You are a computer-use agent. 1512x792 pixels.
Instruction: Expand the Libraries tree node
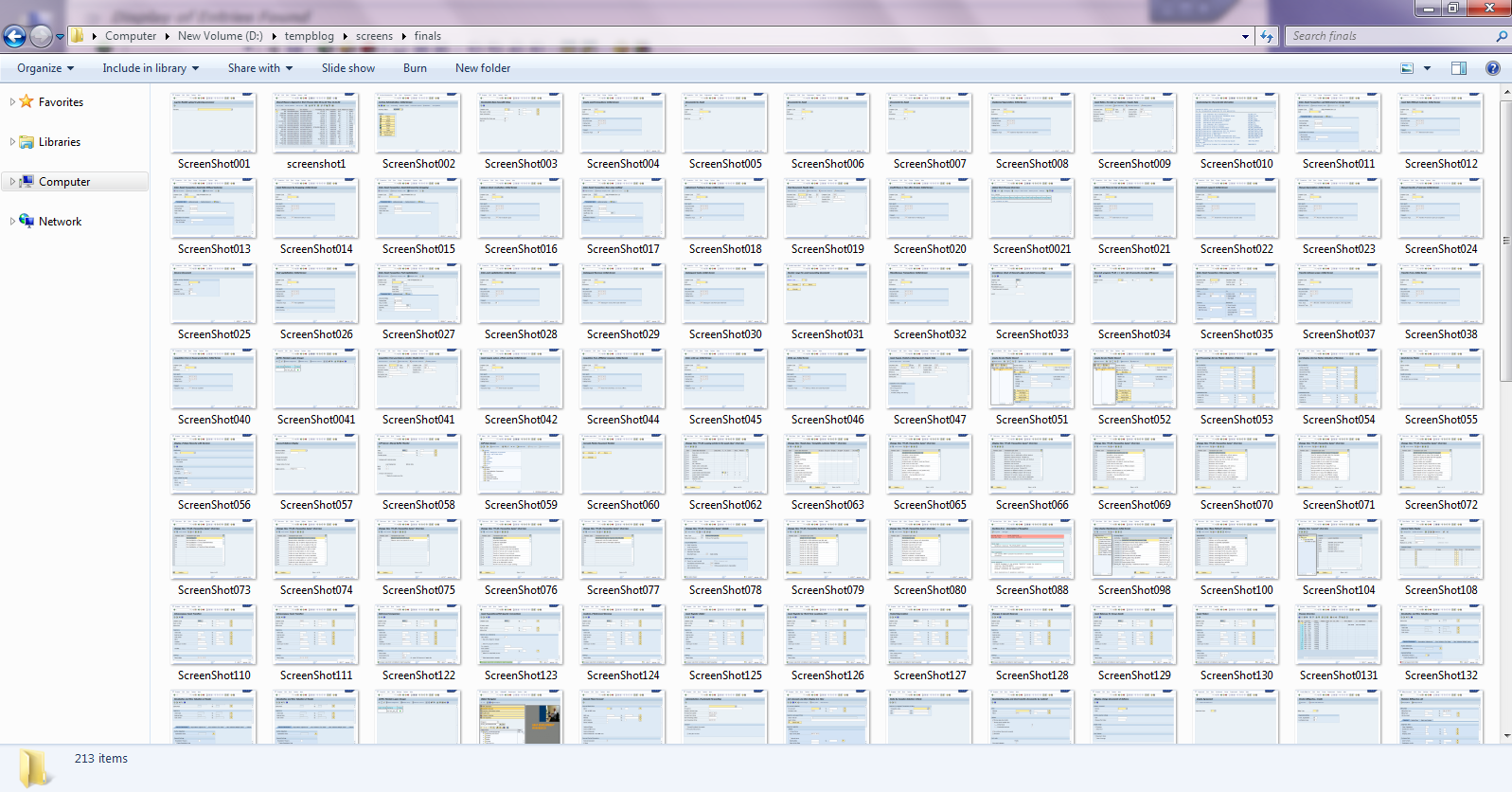click(x=12, y=141)
